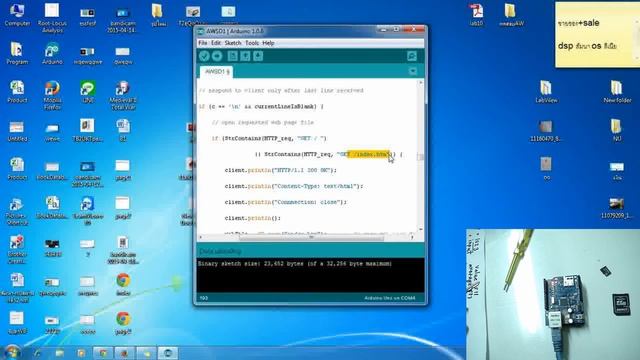Image resolution: width=640 pixels, height=360 pixels.
Task: Click the sticky note on desktop
Action: pos(597,34)
